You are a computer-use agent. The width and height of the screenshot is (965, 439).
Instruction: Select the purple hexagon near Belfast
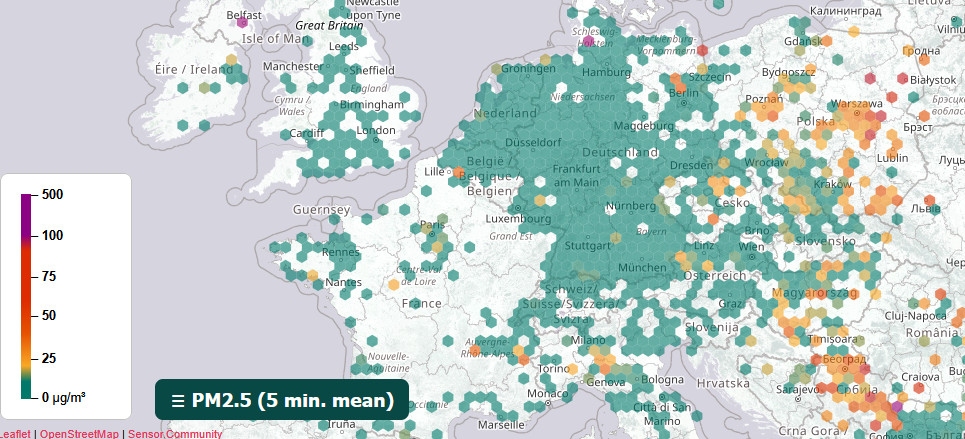pos(241,23)
